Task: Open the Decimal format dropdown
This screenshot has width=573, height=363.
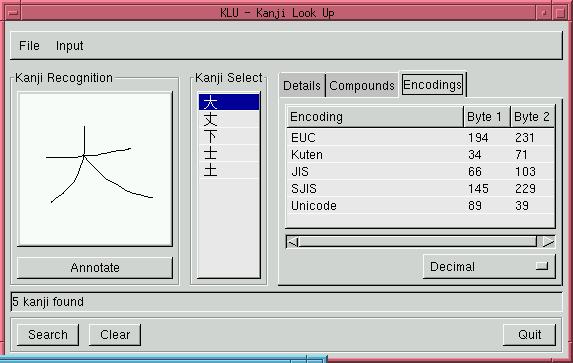Action: click(x=489, y=266)
